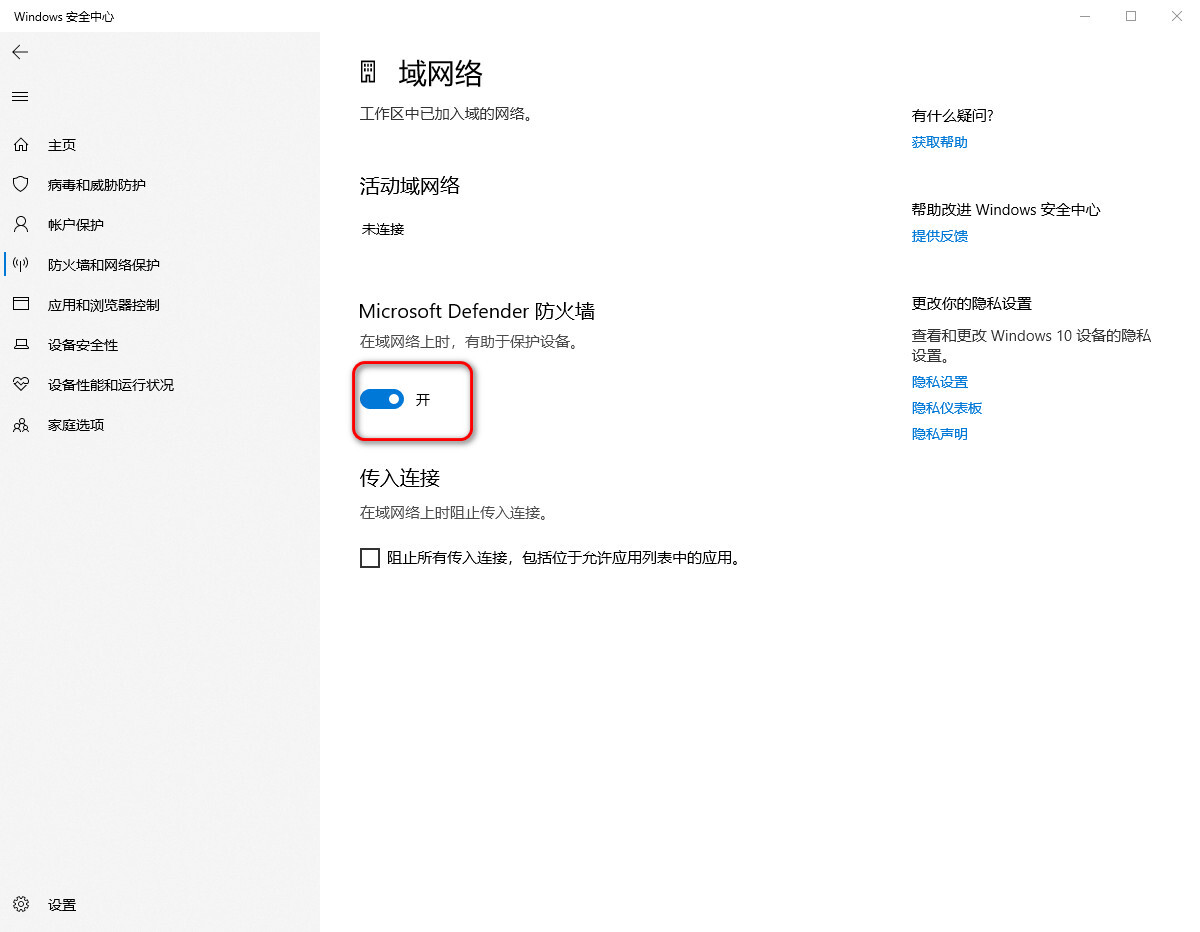Image resolution: width=1200 pixels, height=932 pixels.
Task: Click the heart icon for 设备性能和运行状况
Action: point(20,385)
